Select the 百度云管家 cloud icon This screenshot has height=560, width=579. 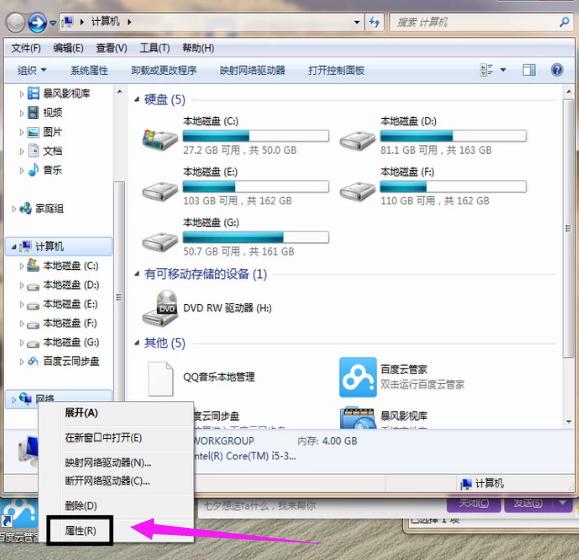[357, 377]
